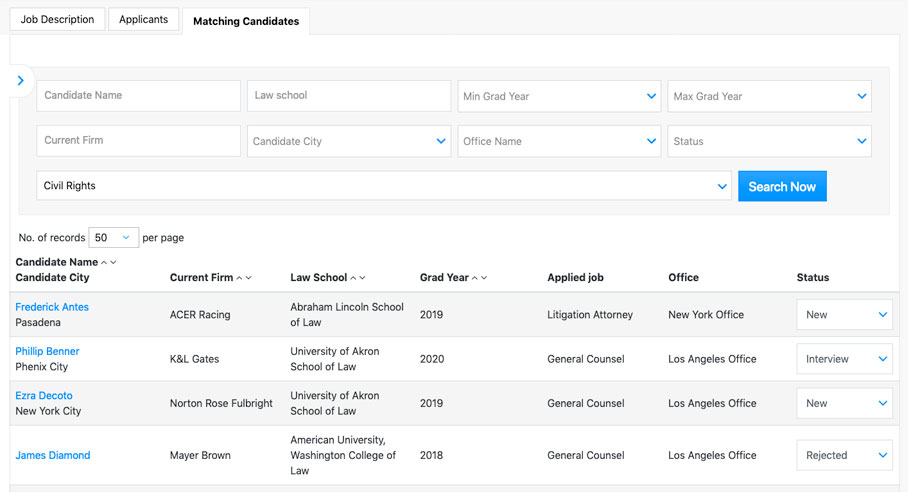Open the Max Grad Year dropdown
Viewport: 908px width, 492px height.
[768, 96]
